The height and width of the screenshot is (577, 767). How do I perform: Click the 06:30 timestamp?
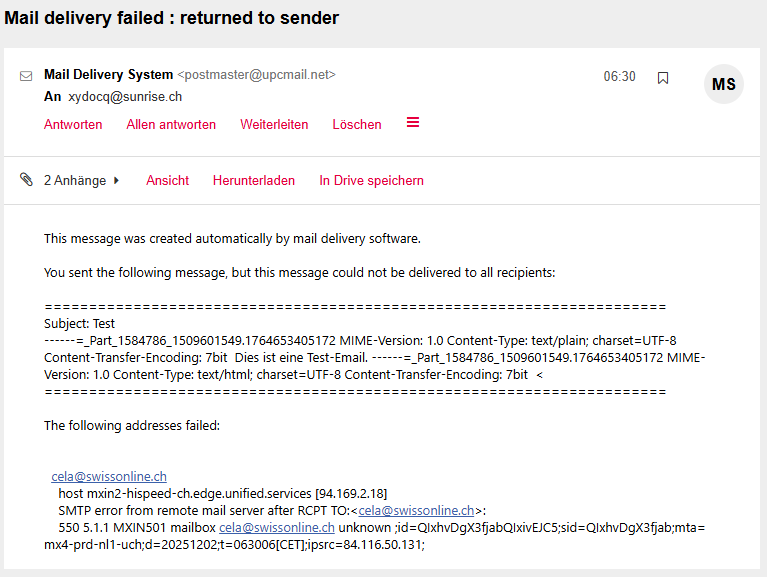[x=619, y=77]
